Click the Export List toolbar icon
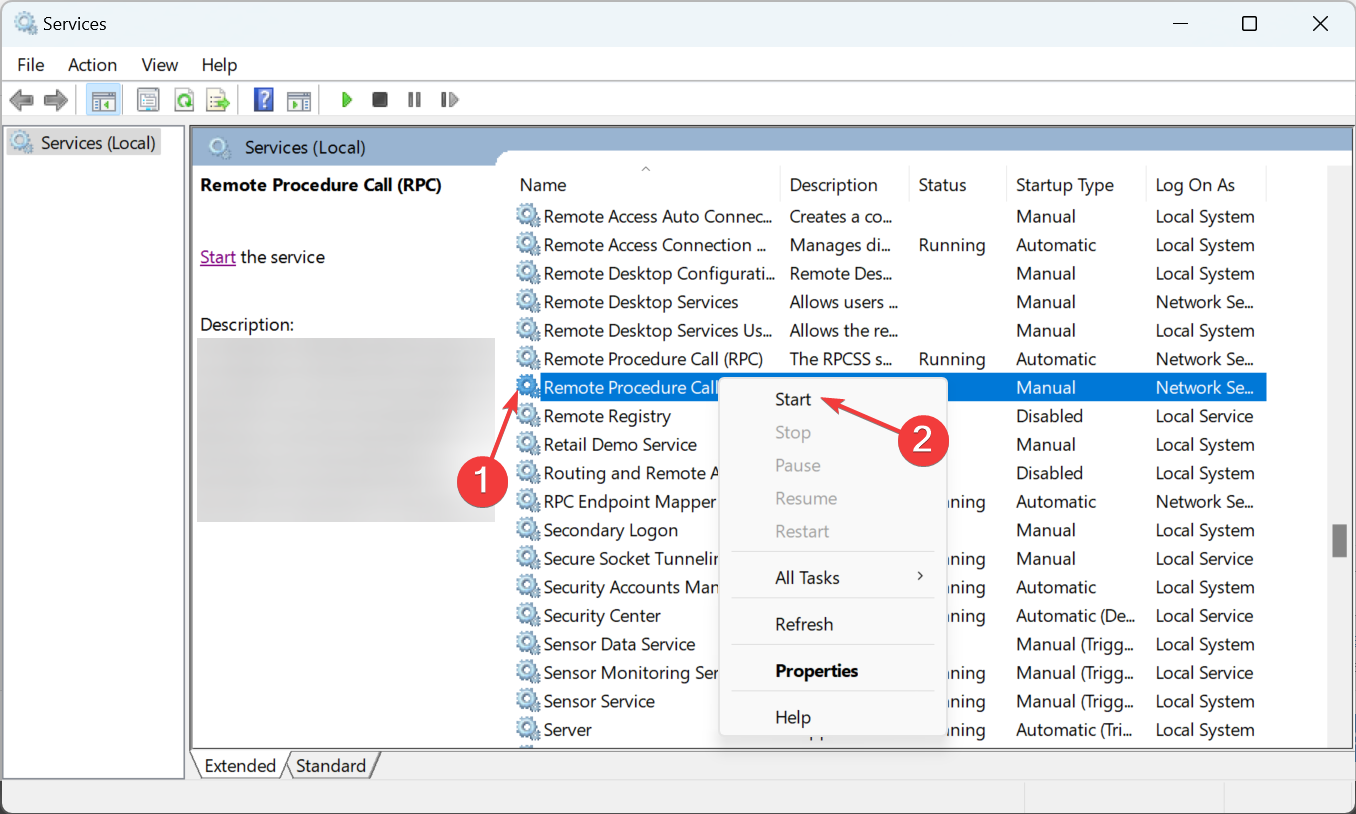The height and width of the screenshot is (814, 1356). [217, 100]
